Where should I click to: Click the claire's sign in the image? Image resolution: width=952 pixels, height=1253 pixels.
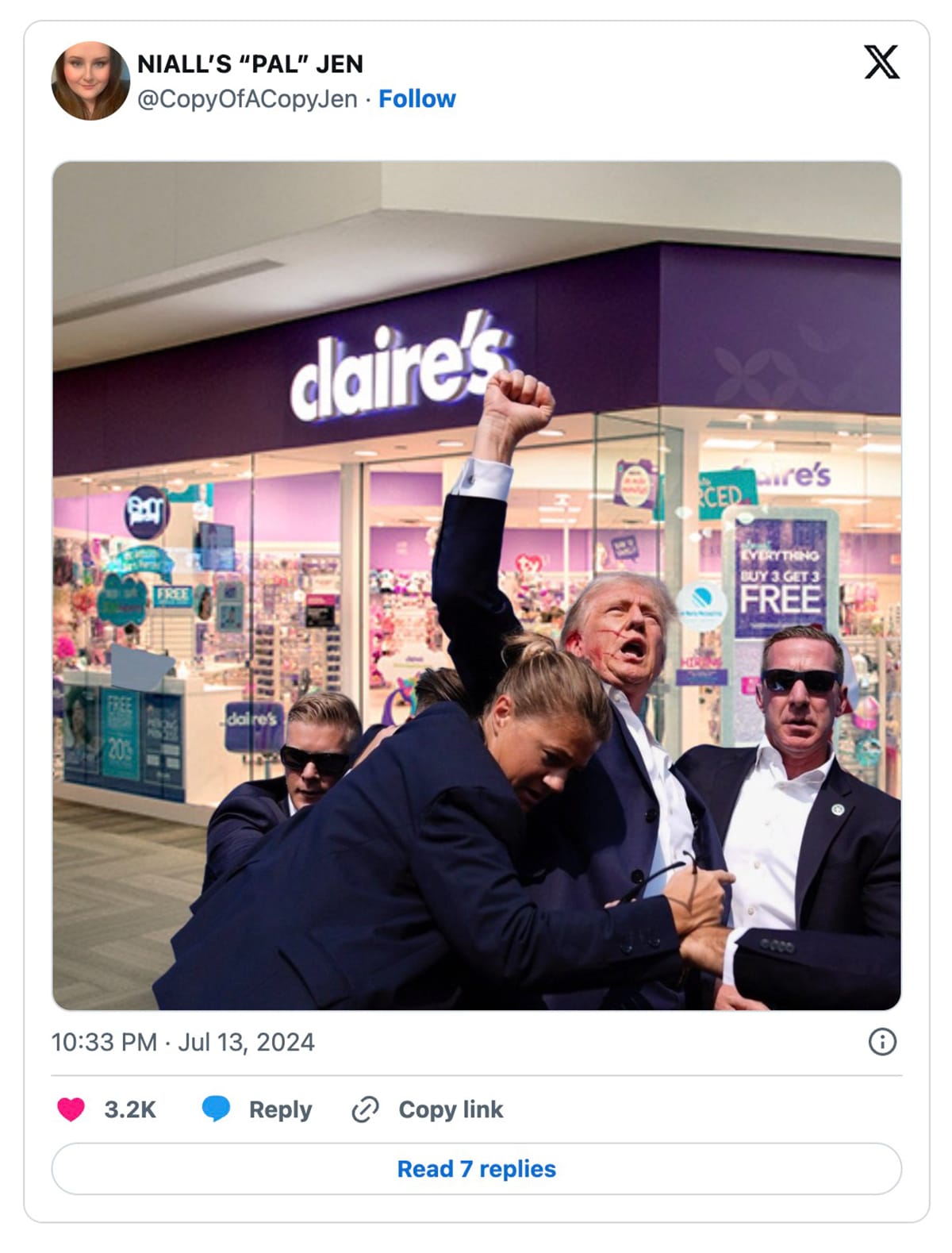[x=401, y=367]
